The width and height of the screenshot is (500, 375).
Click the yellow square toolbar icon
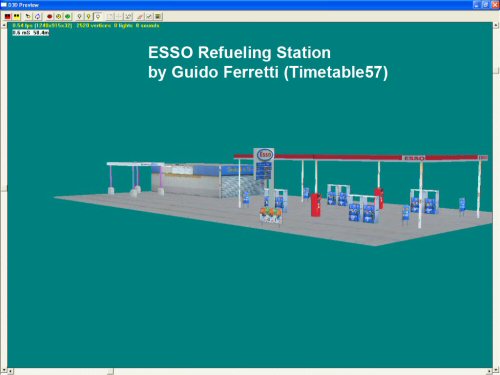tap(16, 16)
